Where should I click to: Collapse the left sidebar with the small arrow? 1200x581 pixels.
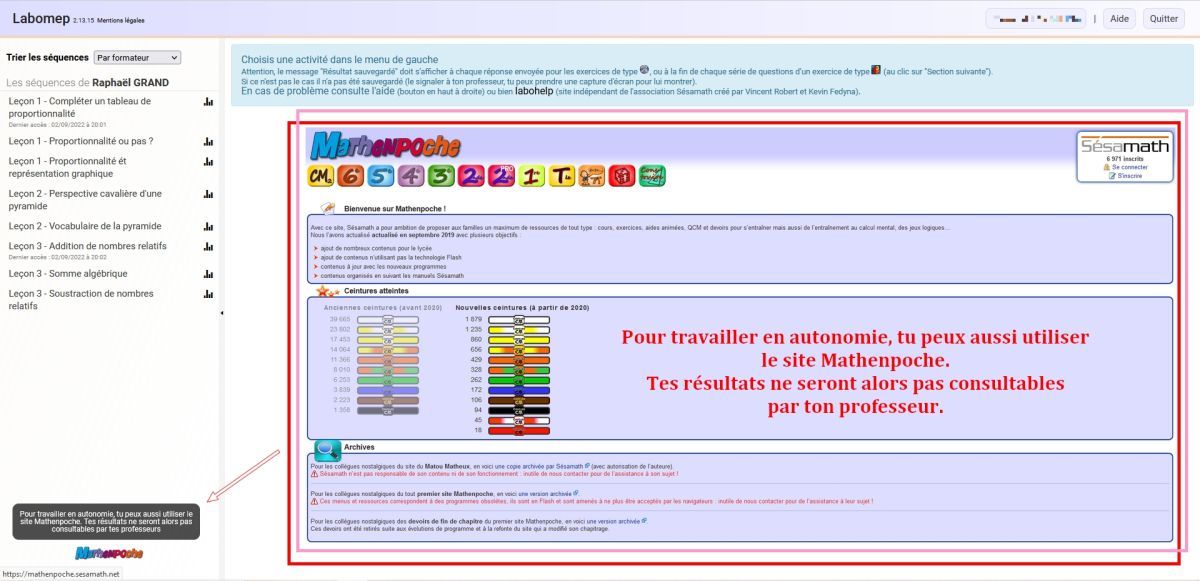(222, 313)
